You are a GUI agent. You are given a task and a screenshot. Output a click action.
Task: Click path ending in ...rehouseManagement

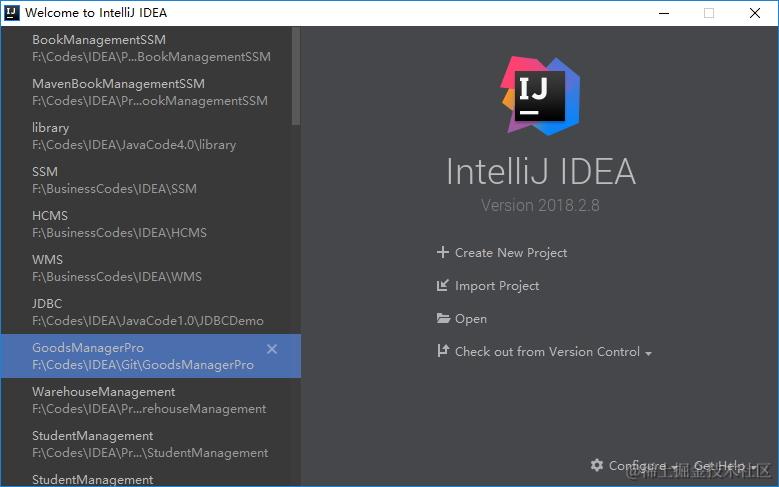149,408
